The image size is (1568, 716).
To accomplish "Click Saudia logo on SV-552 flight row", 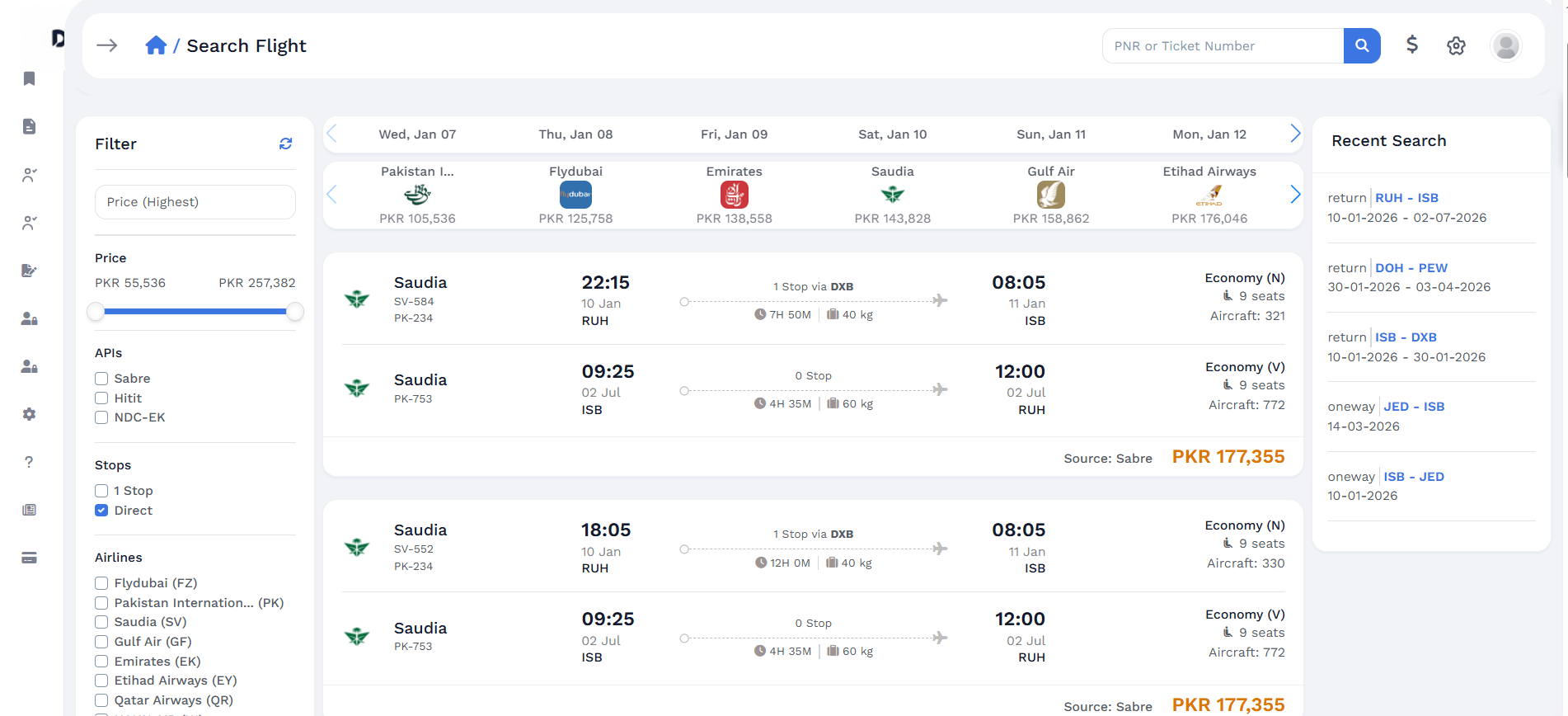I will click(357, 547).
